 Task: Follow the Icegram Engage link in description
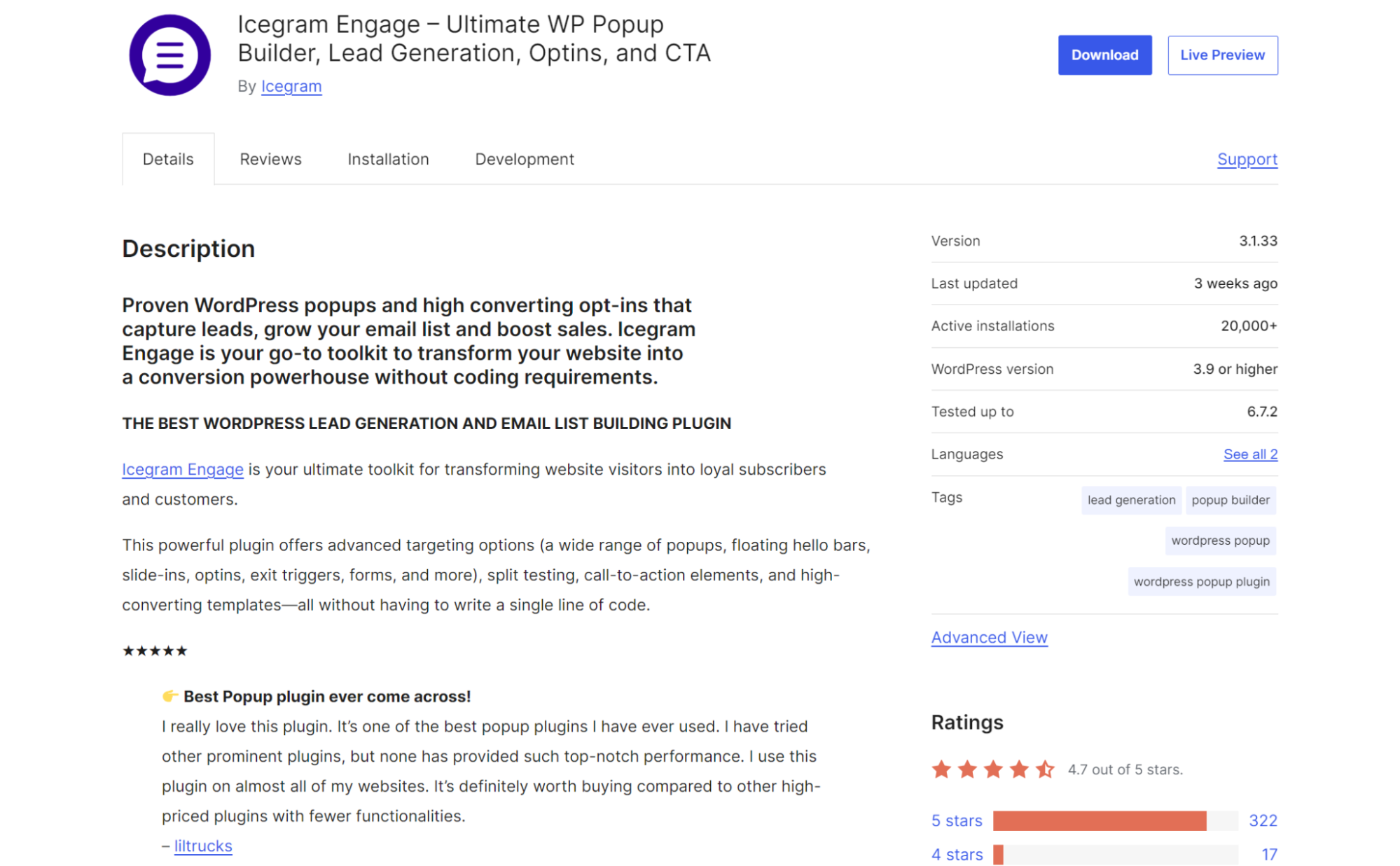183,469
